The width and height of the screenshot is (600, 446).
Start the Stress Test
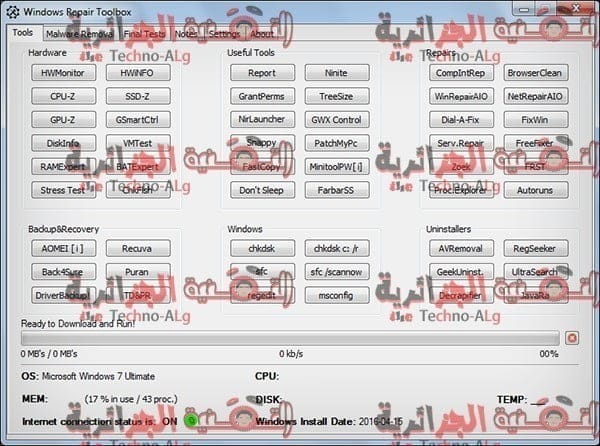(64, 190)
